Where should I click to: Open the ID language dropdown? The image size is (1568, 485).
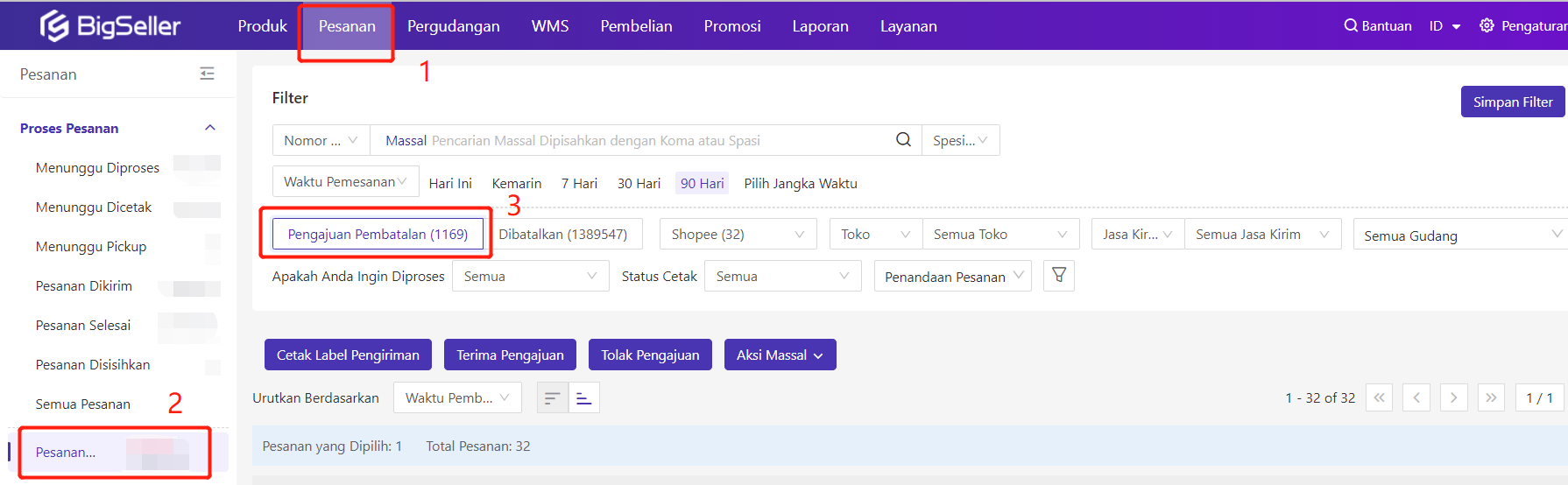pyautogui.click(x=1444, y=26)
